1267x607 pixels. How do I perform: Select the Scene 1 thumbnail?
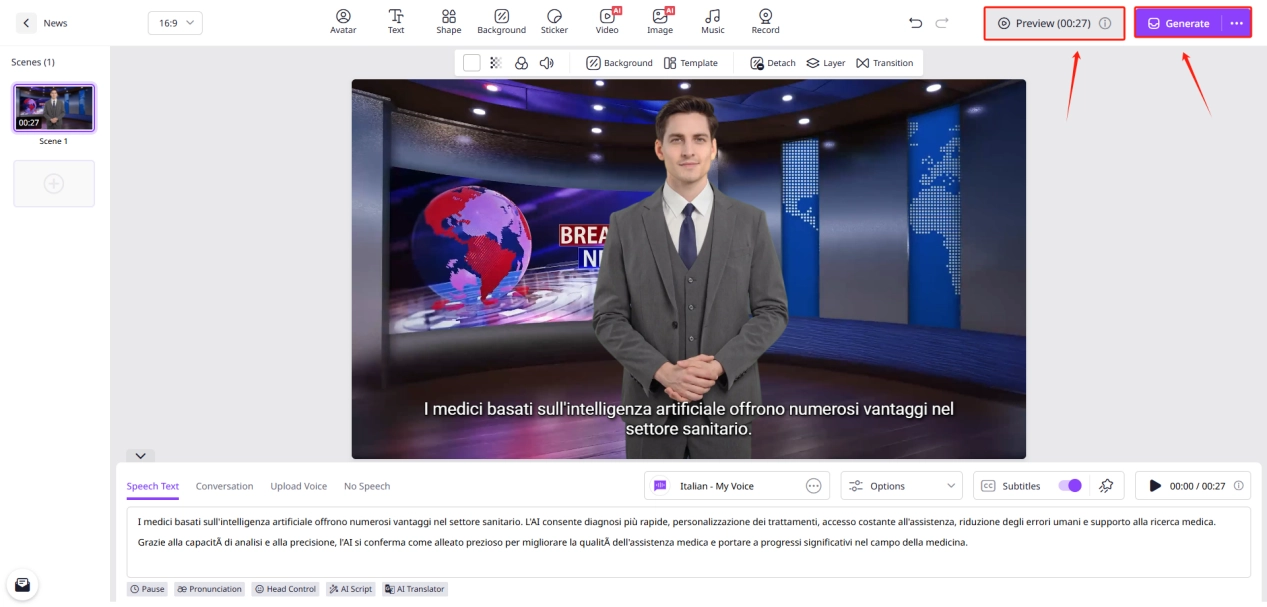(54, 108)
